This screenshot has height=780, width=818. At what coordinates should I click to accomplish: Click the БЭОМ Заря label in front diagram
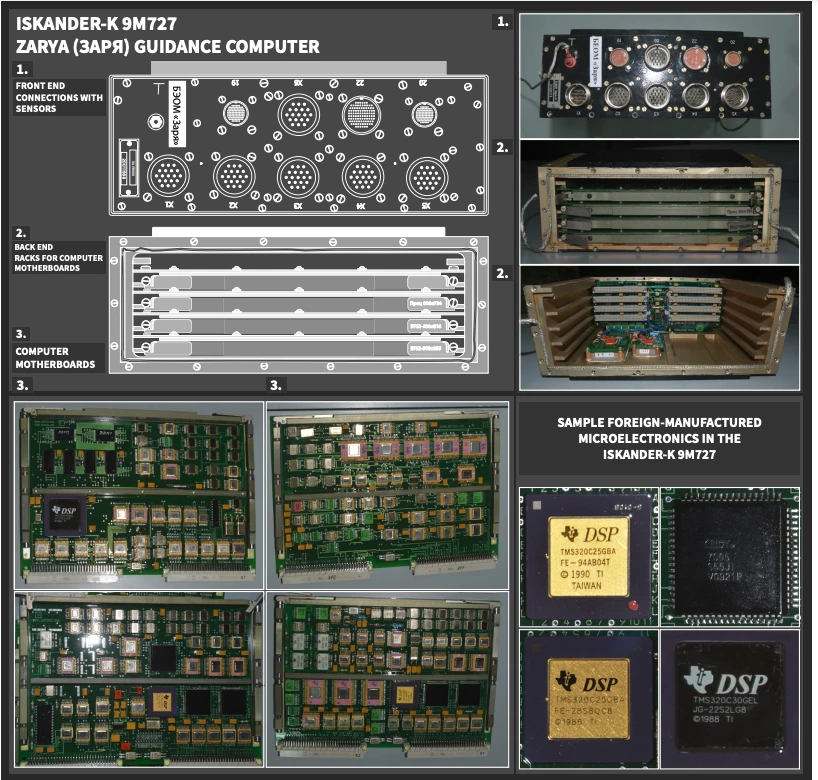pyautogui.click(x=176, y=115)
